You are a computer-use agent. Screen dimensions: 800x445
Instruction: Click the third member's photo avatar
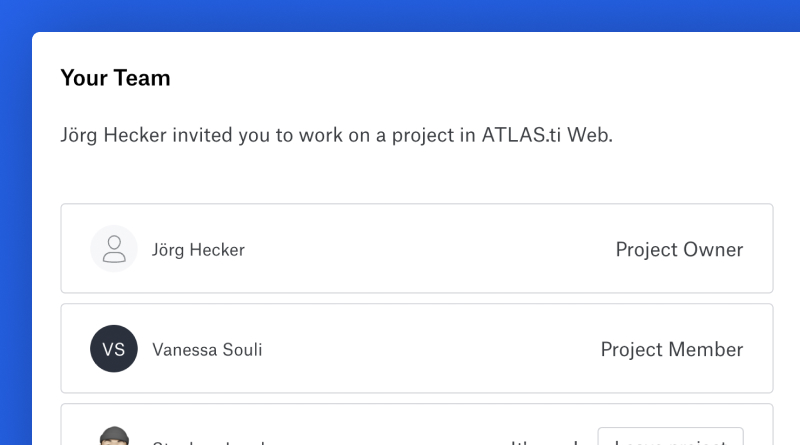[114, 437]
